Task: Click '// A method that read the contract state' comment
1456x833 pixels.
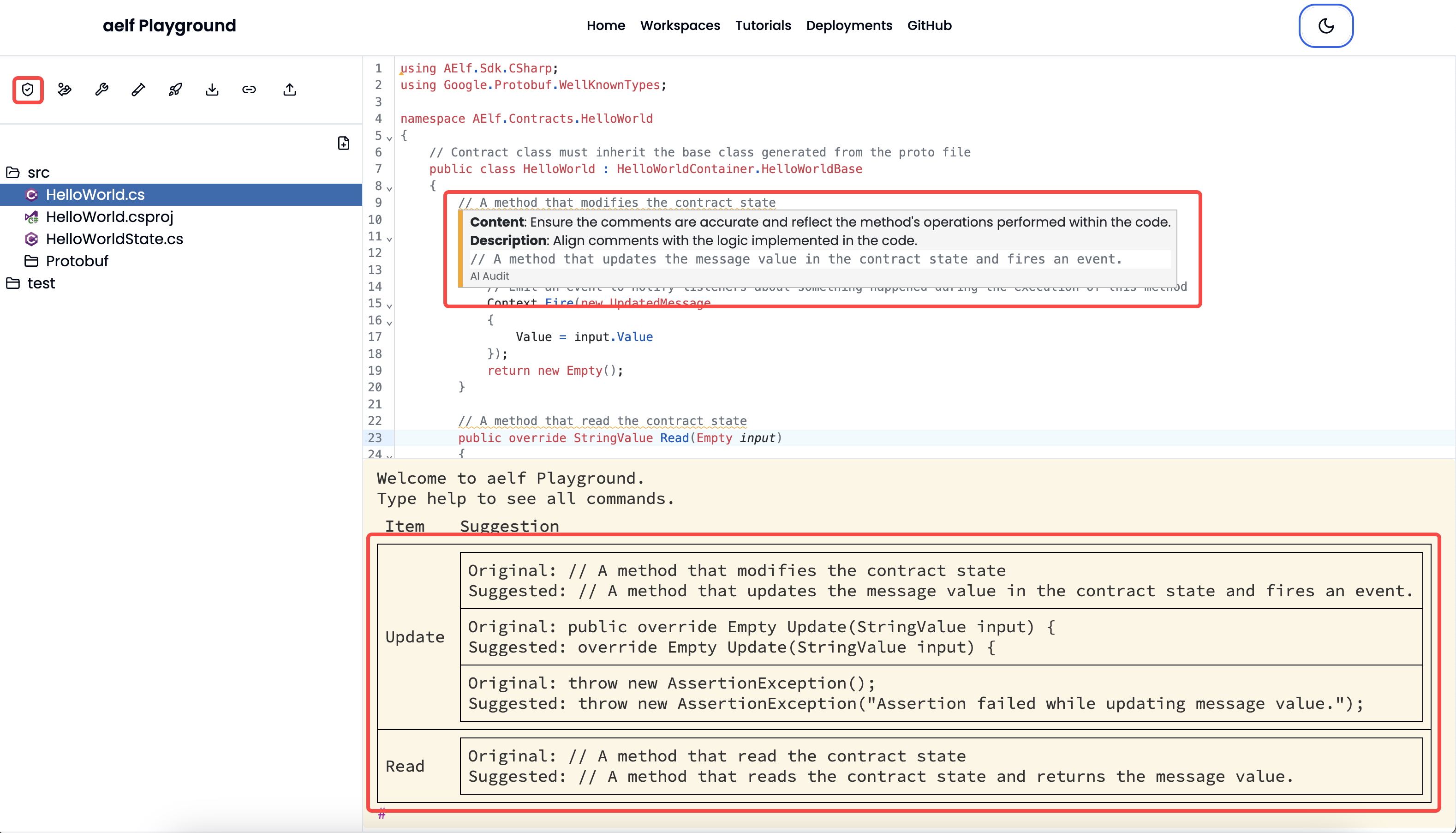Action: tap(602, 420)
